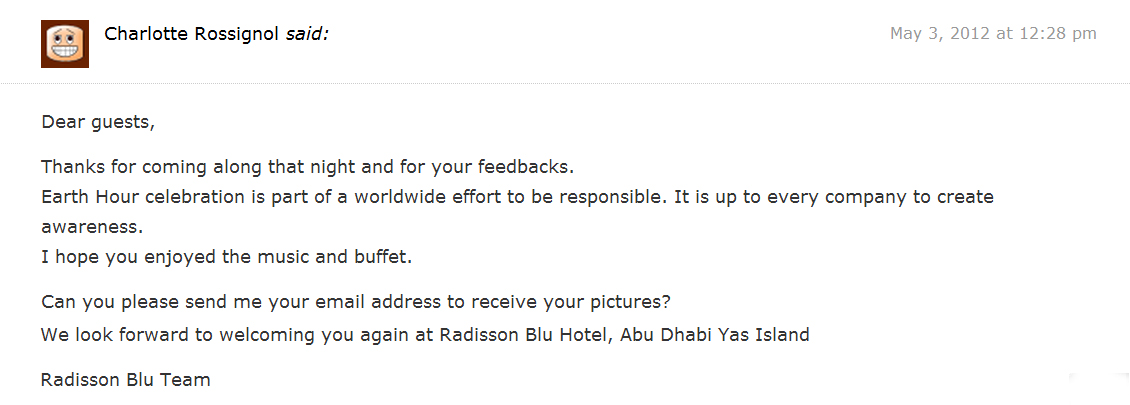Click Charlotte Rossignol's avatar image
The image size is (1130, 405).
[x=65, y=44]
